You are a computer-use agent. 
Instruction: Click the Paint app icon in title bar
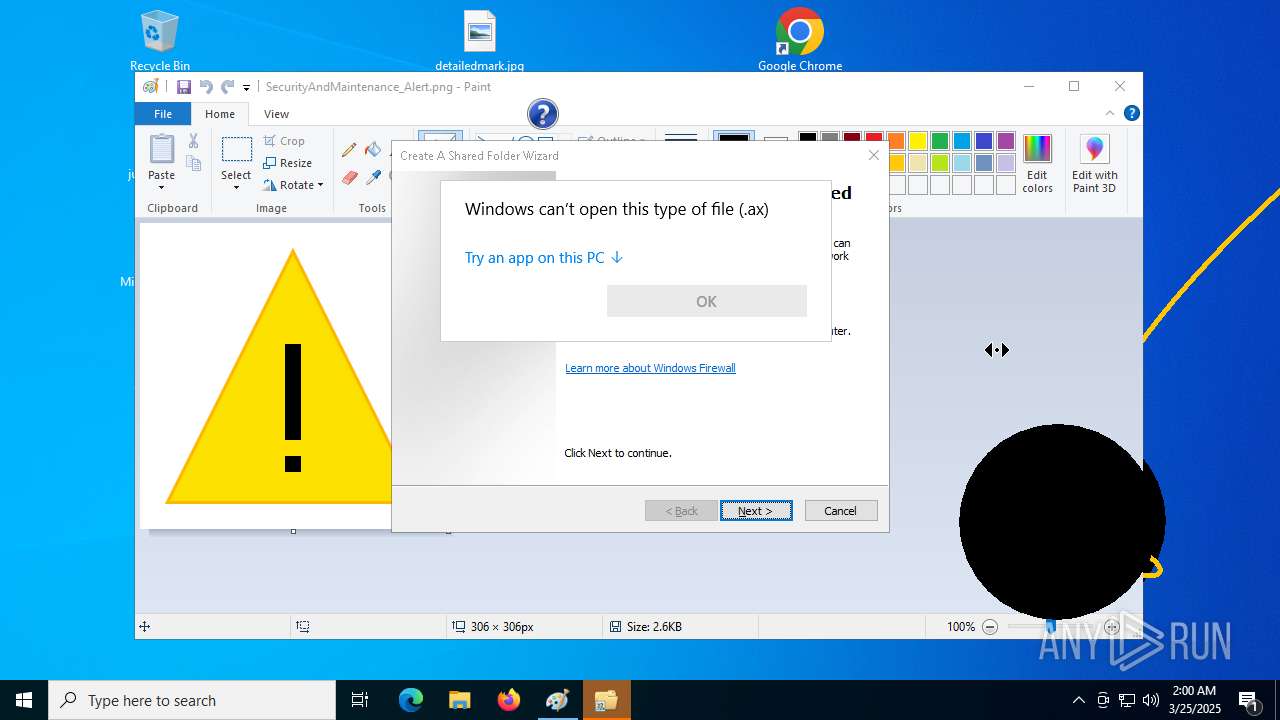[150, 87]
